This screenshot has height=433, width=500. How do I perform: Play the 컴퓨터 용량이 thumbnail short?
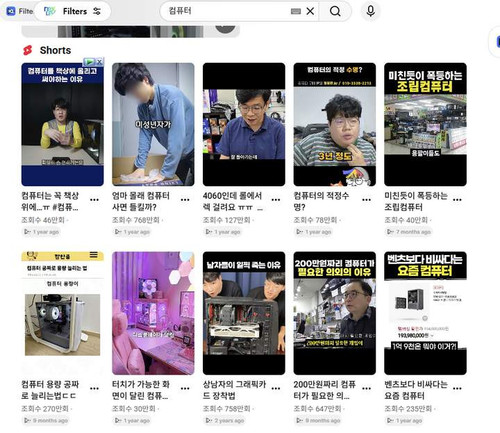tap(63, 313)
